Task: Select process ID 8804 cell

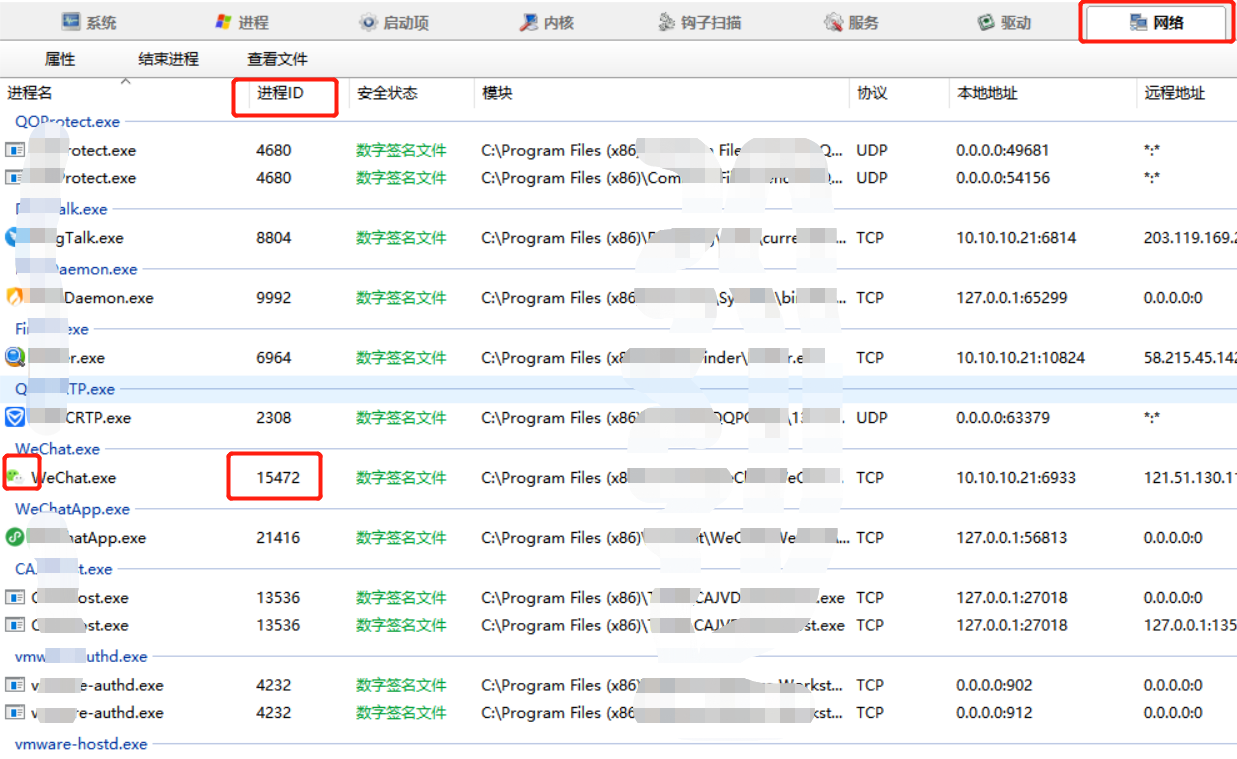Action: click(274, 238)
